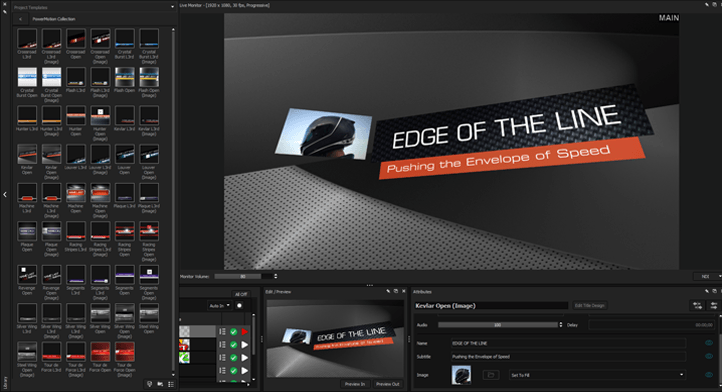Select the Revenge Open template
Image resolution: width=722 pixels, height=392 pixels.
(x=27, y=280)
